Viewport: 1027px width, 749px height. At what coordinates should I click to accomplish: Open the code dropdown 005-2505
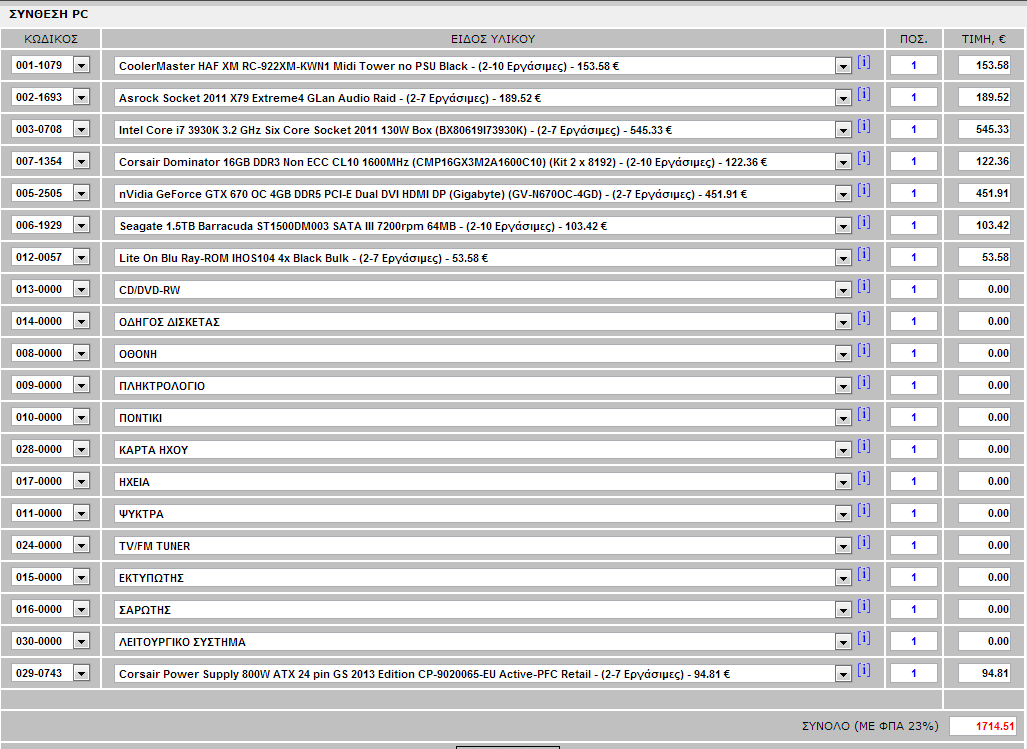click(x=81, y=193)
